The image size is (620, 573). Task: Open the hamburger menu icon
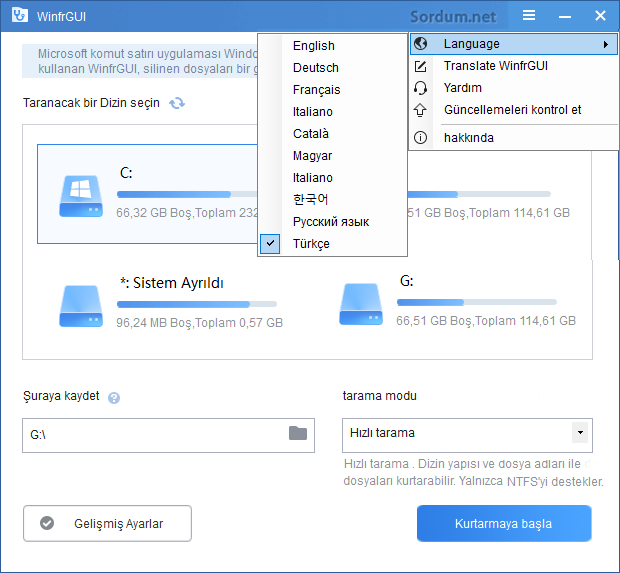tap(529, 15)
